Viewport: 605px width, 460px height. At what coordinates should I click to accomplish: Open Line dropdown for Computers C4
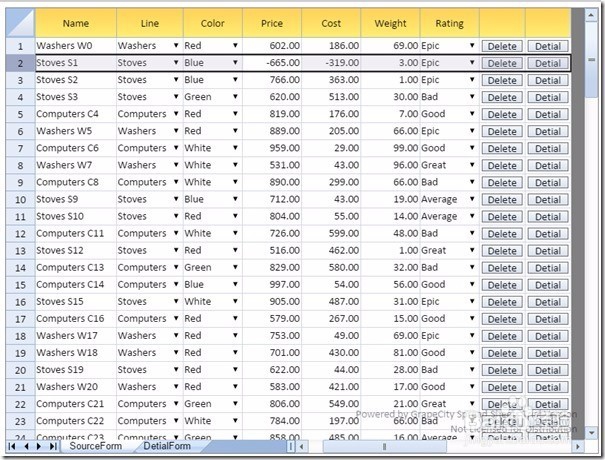tap(176, 114)
